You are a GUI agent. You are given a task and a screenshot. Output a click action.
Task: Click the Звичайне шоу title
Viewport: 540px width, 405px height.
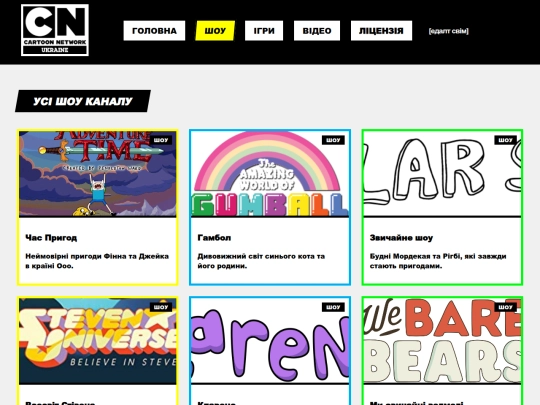tap(401, 238)
